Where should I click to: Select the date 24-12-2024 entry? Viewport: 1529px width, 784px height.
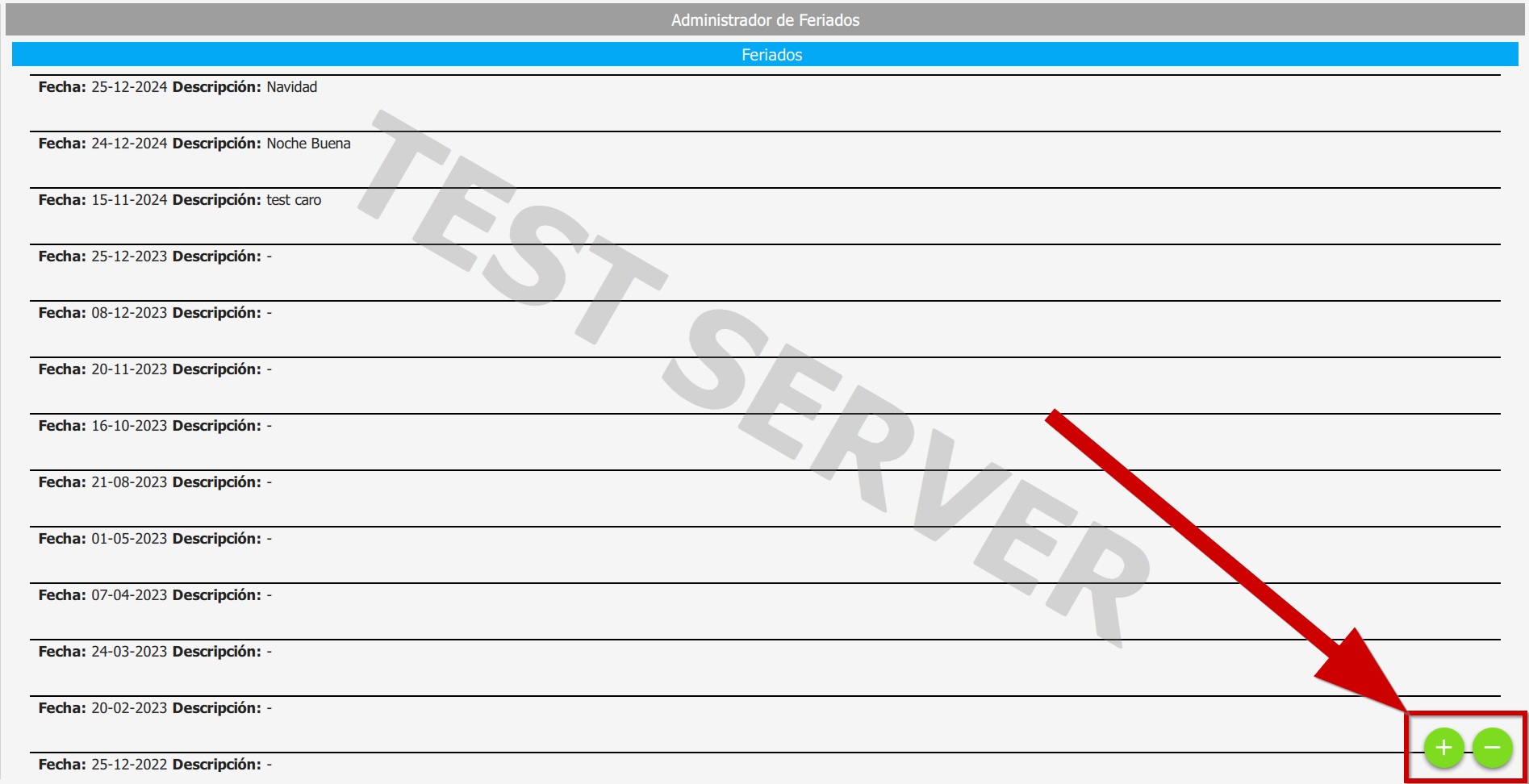coord(129,144)
